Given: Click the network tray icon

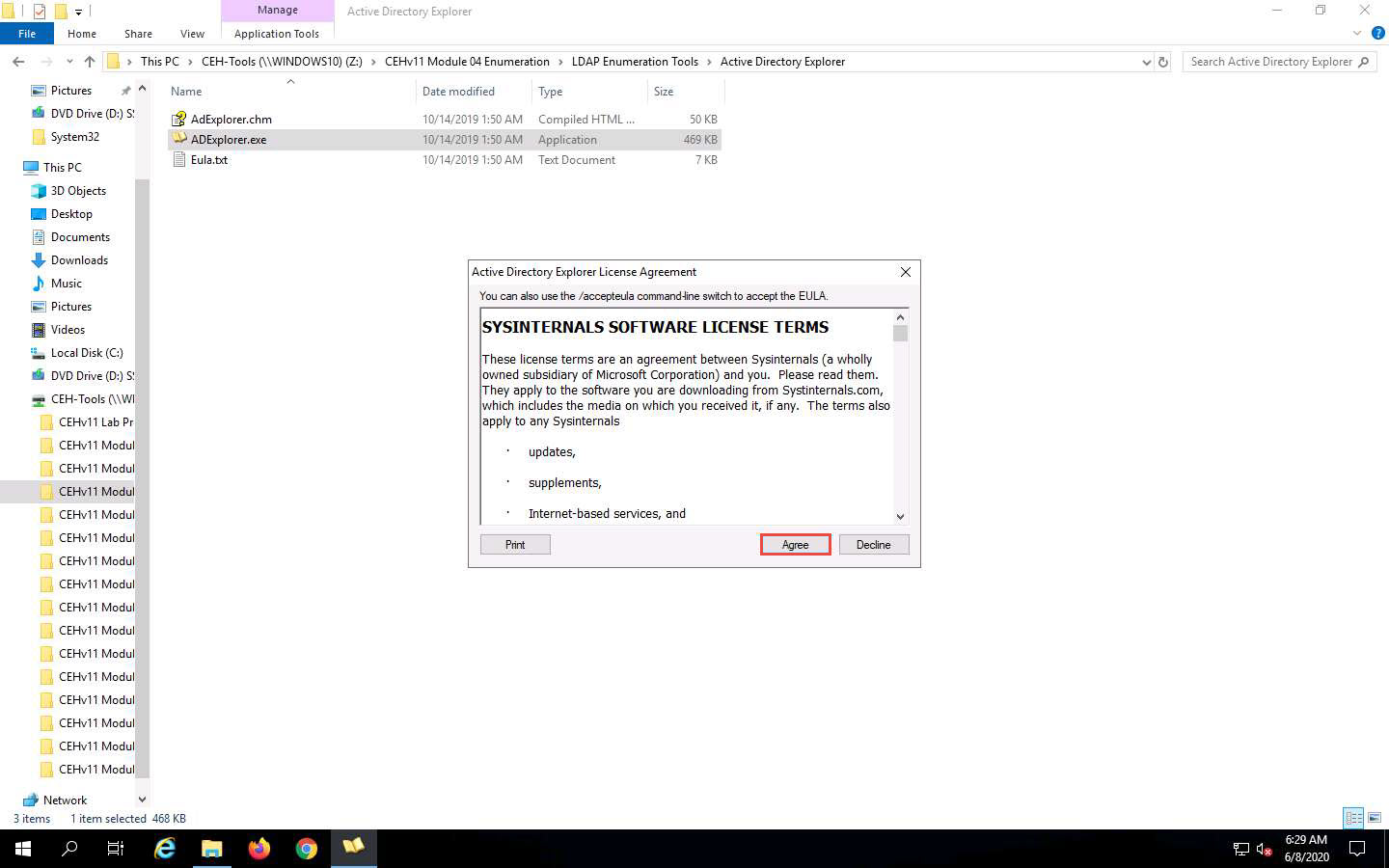Looking at the screenshot, I should (1240, 850).
